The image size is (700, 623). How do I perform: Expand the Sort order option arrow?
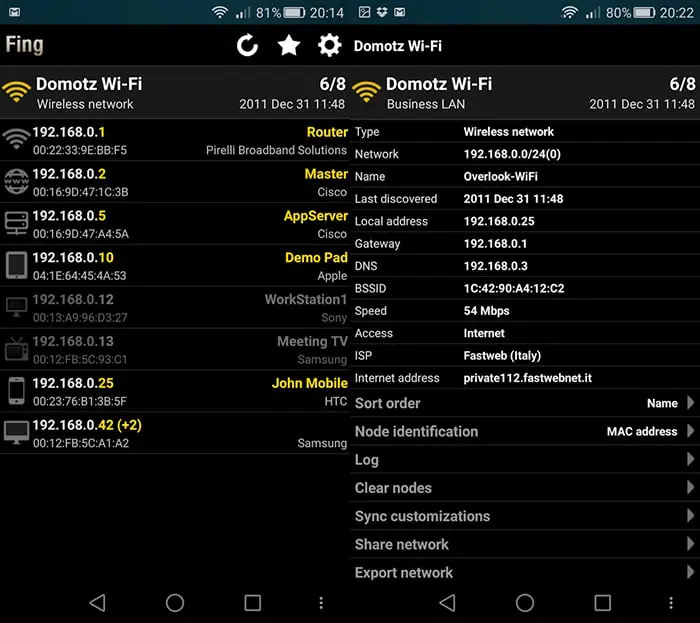tap(690, 403)
